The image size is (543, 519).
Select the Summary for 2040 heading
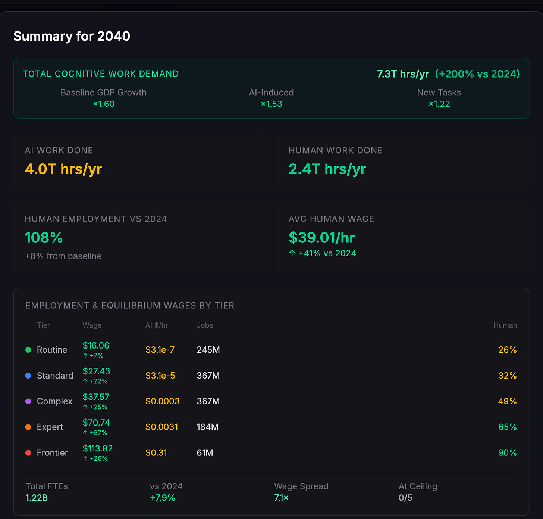72,36
